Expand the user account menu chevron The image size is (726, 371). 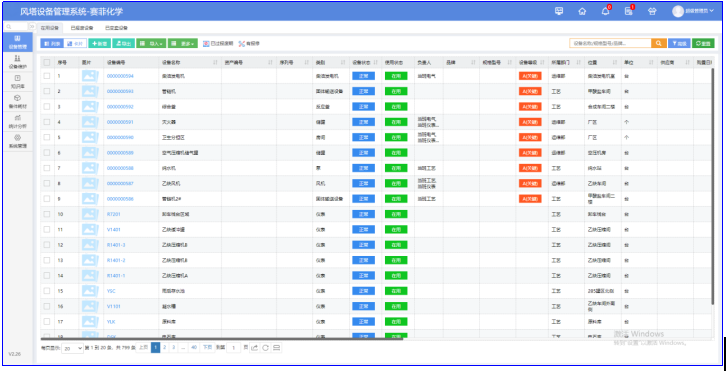pos(712,12)
